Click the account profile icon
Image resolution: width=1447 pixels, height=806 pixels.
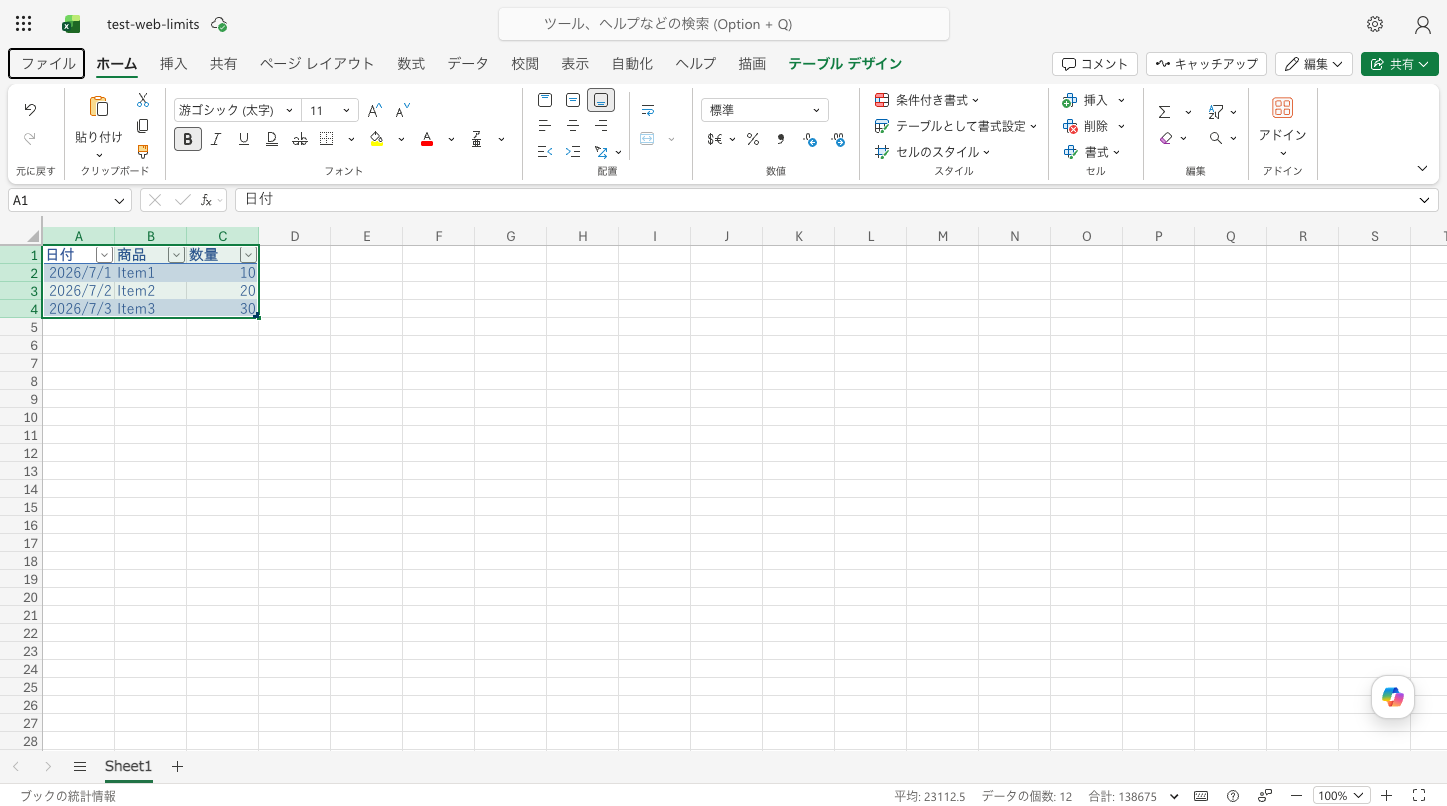(x=1422, y=24)
